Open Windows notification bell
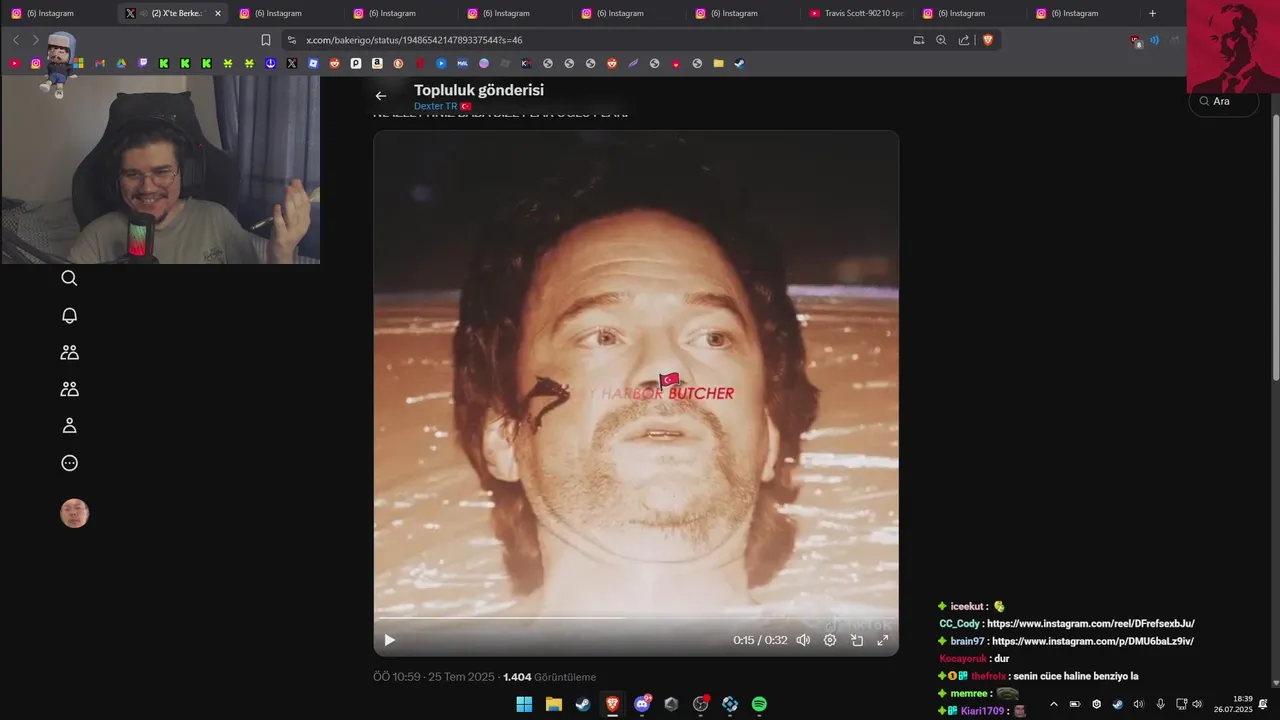Image resolution: width=1280 pixels, height=720 pixels. [x=1263, y=704]
